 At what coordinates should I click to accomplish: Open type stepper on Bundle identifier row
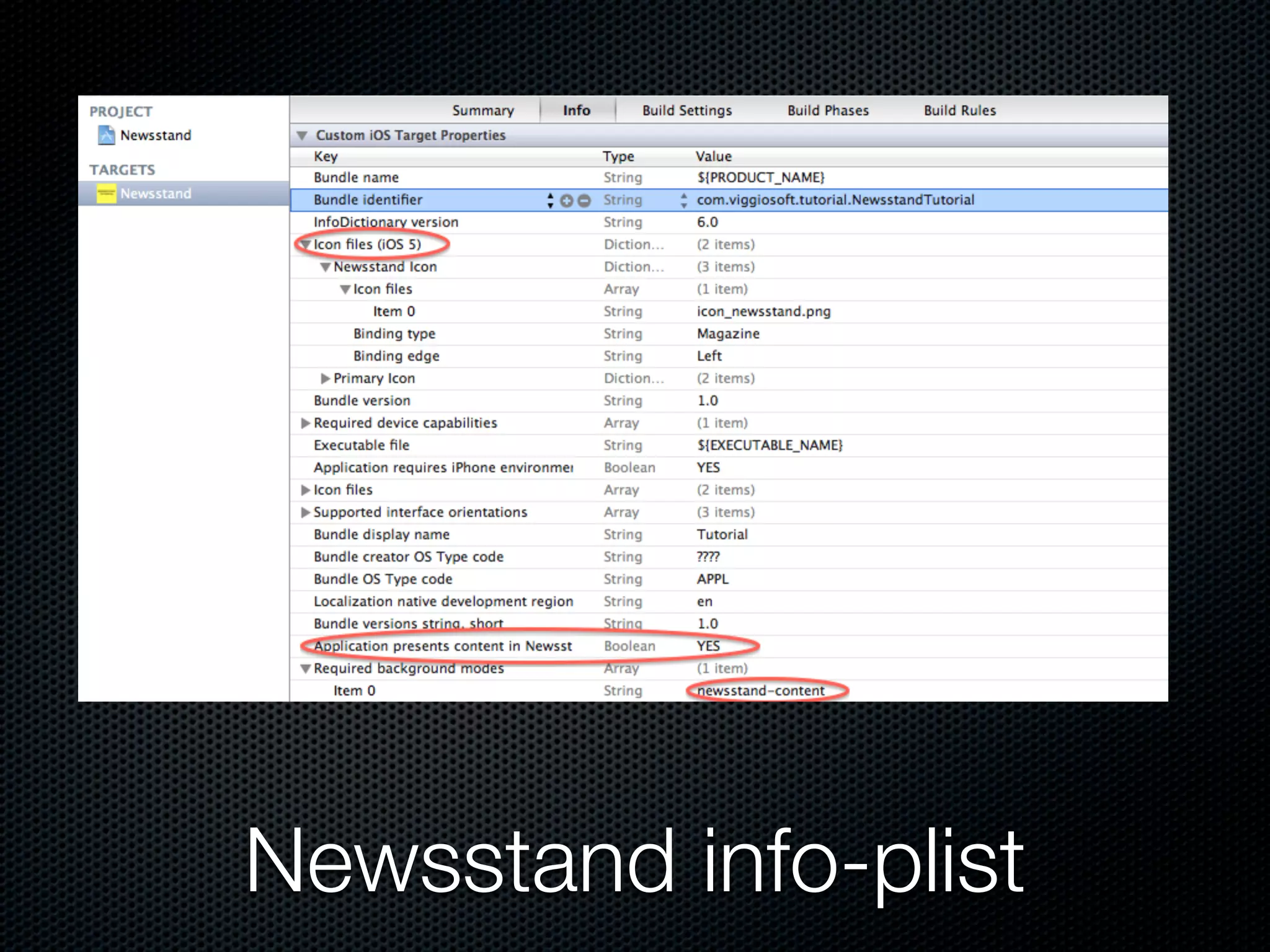(x=683, y=200)
